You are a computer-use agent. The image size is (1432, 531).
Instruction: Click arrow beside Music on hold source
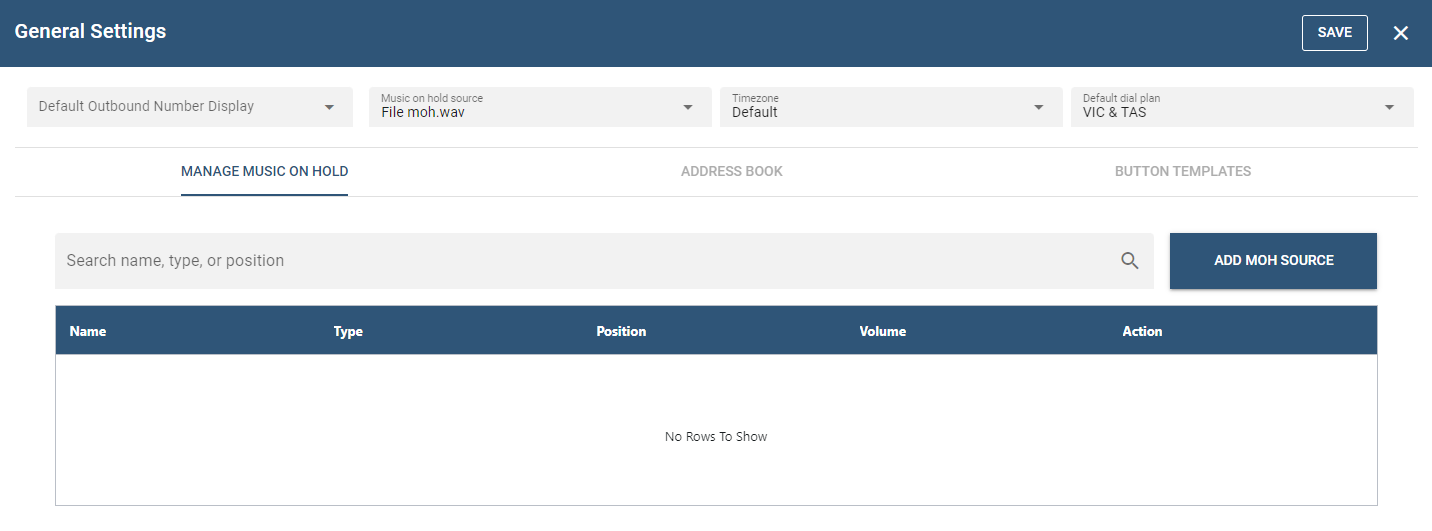pyautogui.click(x=687, y=107)
